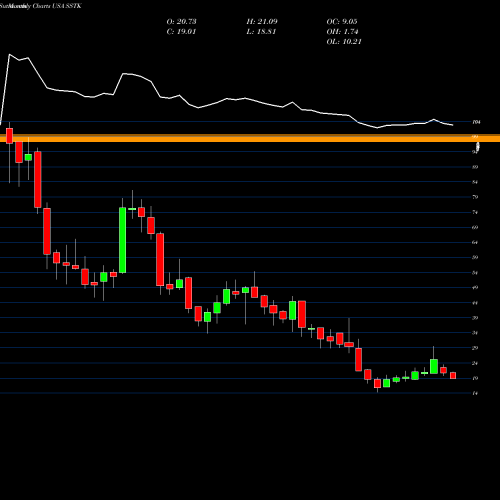Click the 64 price axis label
Screen dimensions: 500x500
click(x=475, y=242)
